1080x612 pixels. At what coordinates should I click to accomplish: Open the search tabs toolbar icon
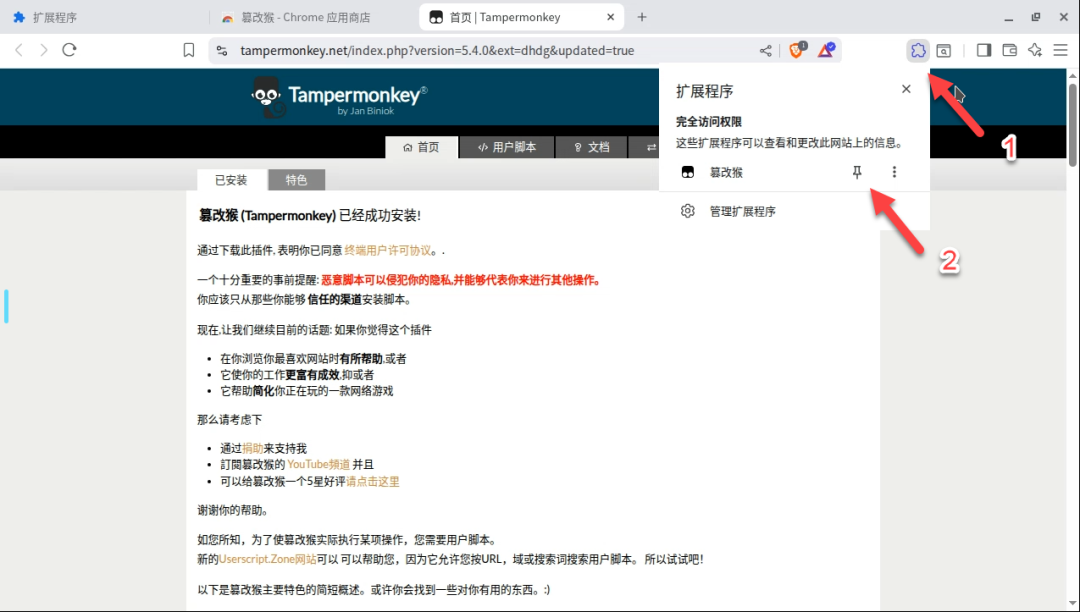tap(944, 50)
